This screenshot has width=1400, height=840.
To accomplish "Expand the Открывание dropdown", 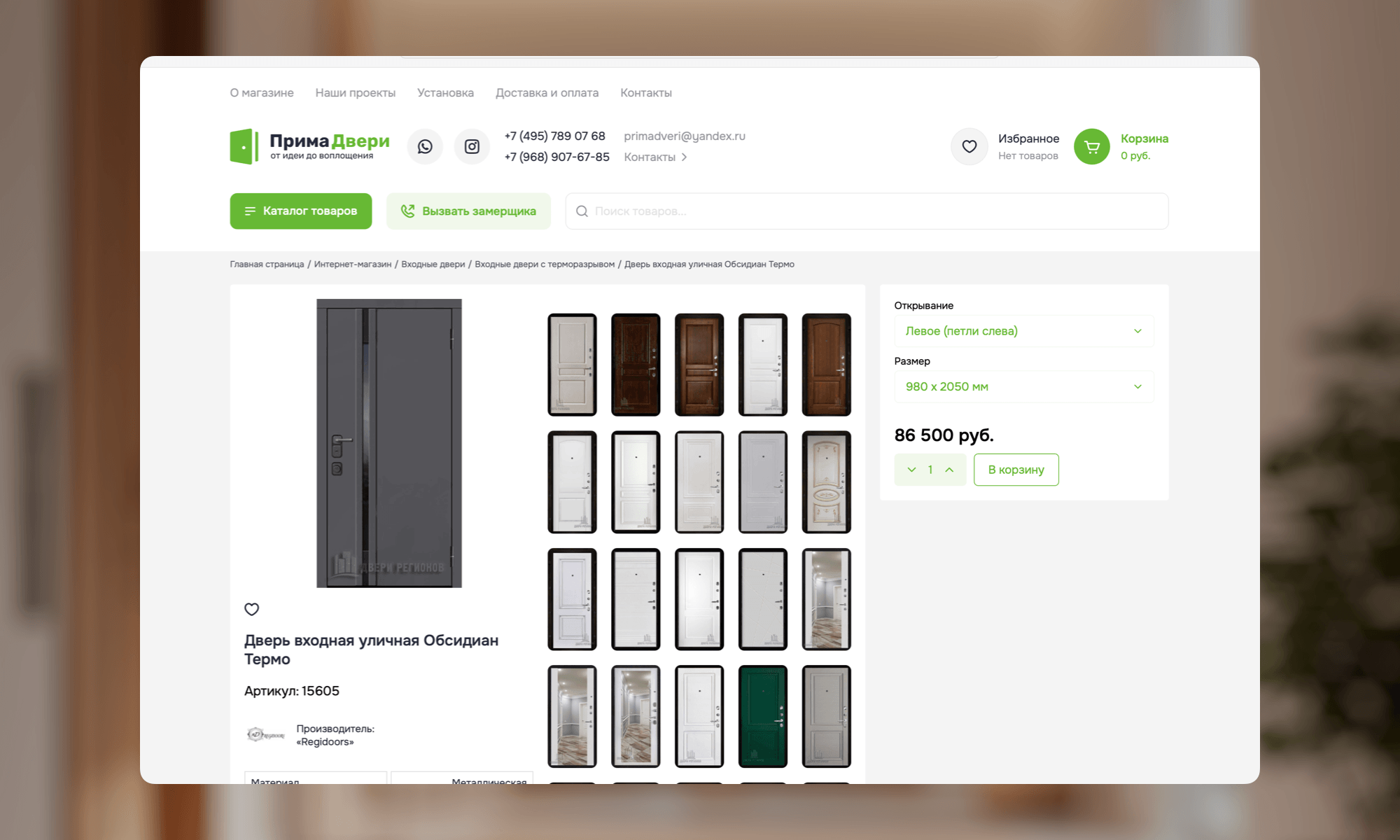I will point(1023,331).
